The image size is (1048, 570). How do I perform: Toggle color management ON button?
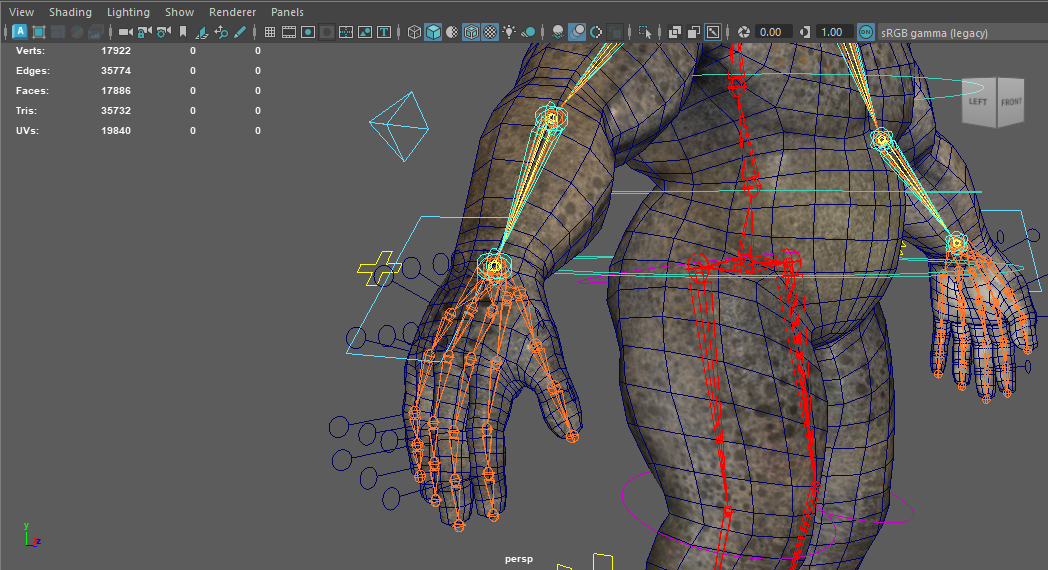(x=865, y=32)
